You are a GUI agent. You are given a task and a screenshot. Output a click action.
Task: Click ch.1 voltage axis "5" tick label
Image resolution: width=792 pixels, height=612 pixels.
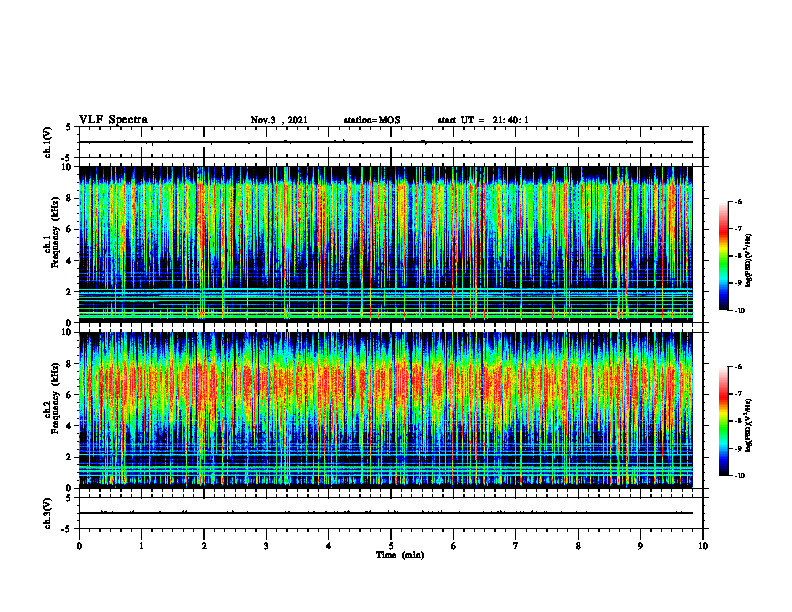coord(69,128)
